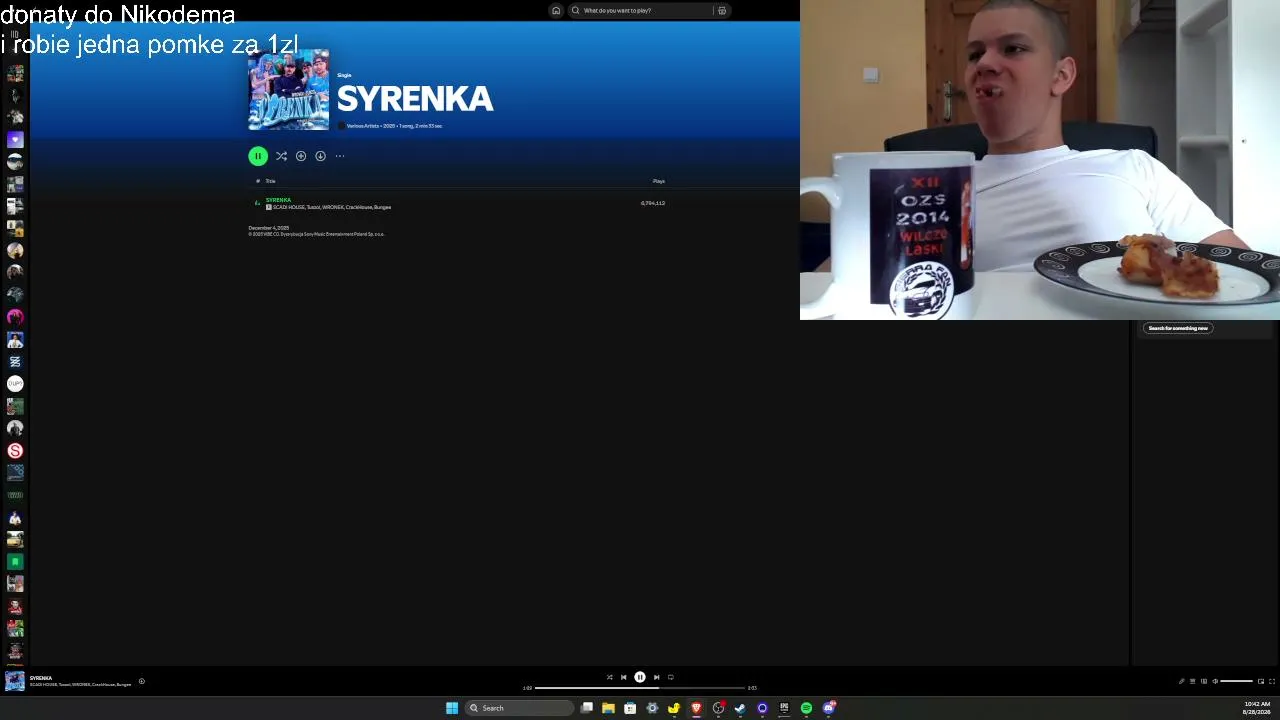
Task: Open Your Library at the sidebar top
Action: (15, 35)
